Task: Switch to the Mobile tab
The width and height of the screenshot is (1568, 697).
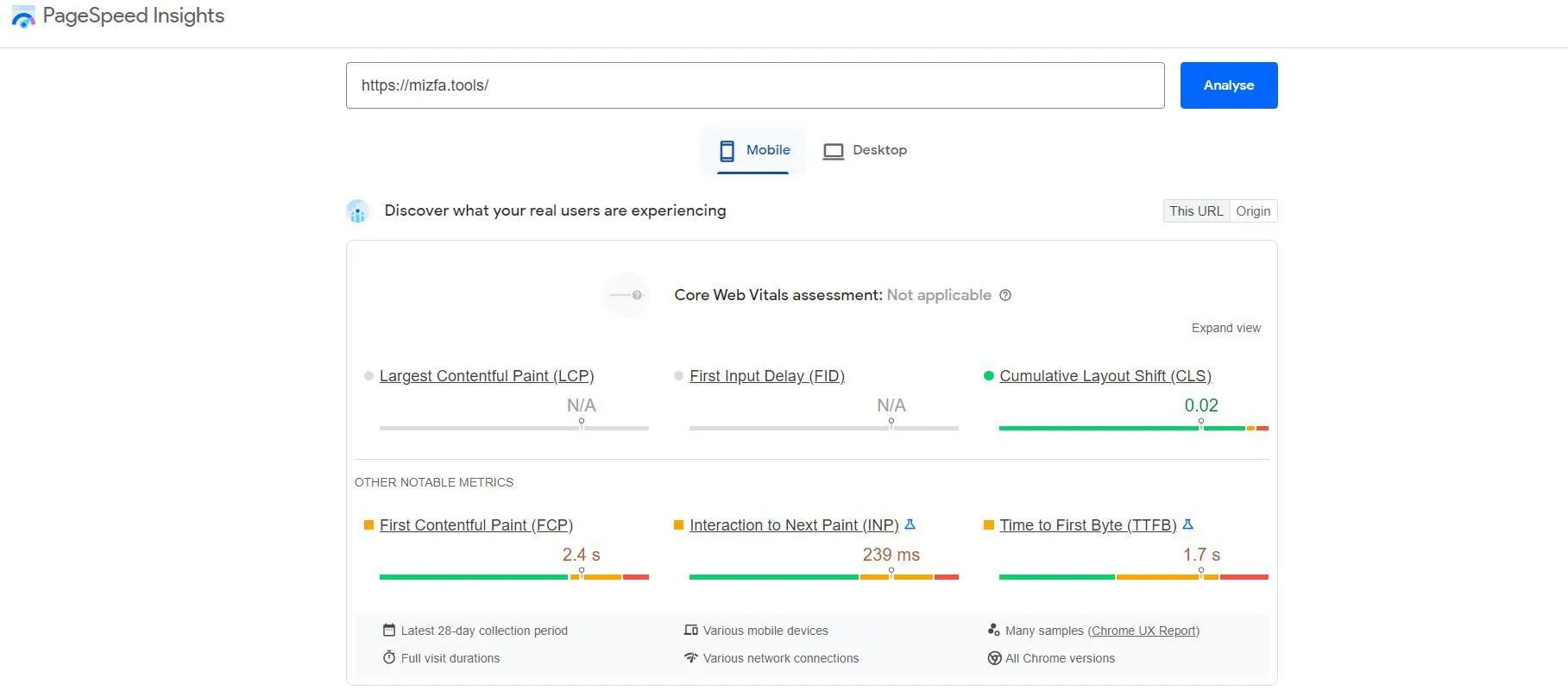Action: pos(753,150)
